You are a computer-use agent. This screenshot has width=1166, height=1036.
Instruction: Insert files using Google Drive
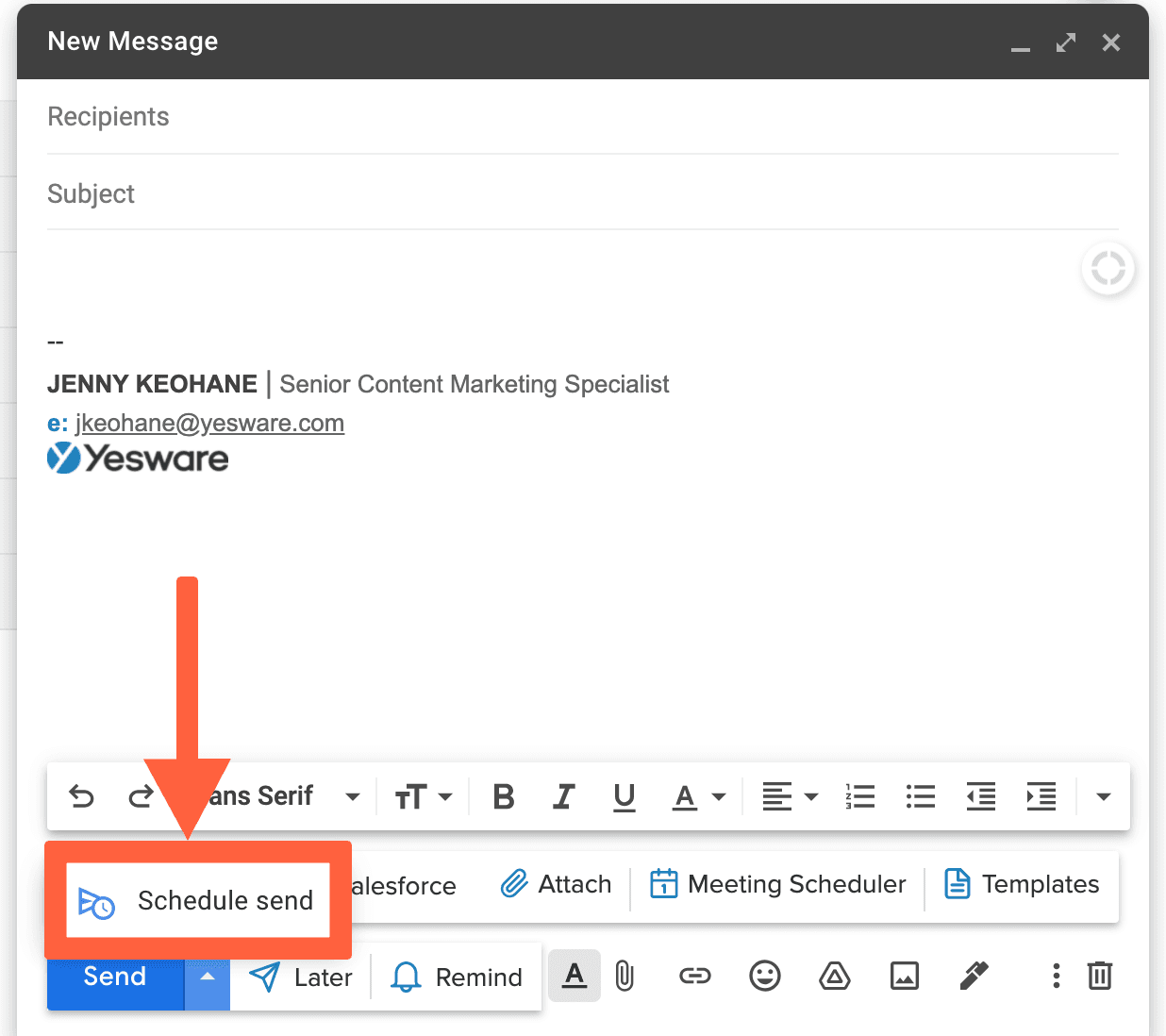coord(834,977)
